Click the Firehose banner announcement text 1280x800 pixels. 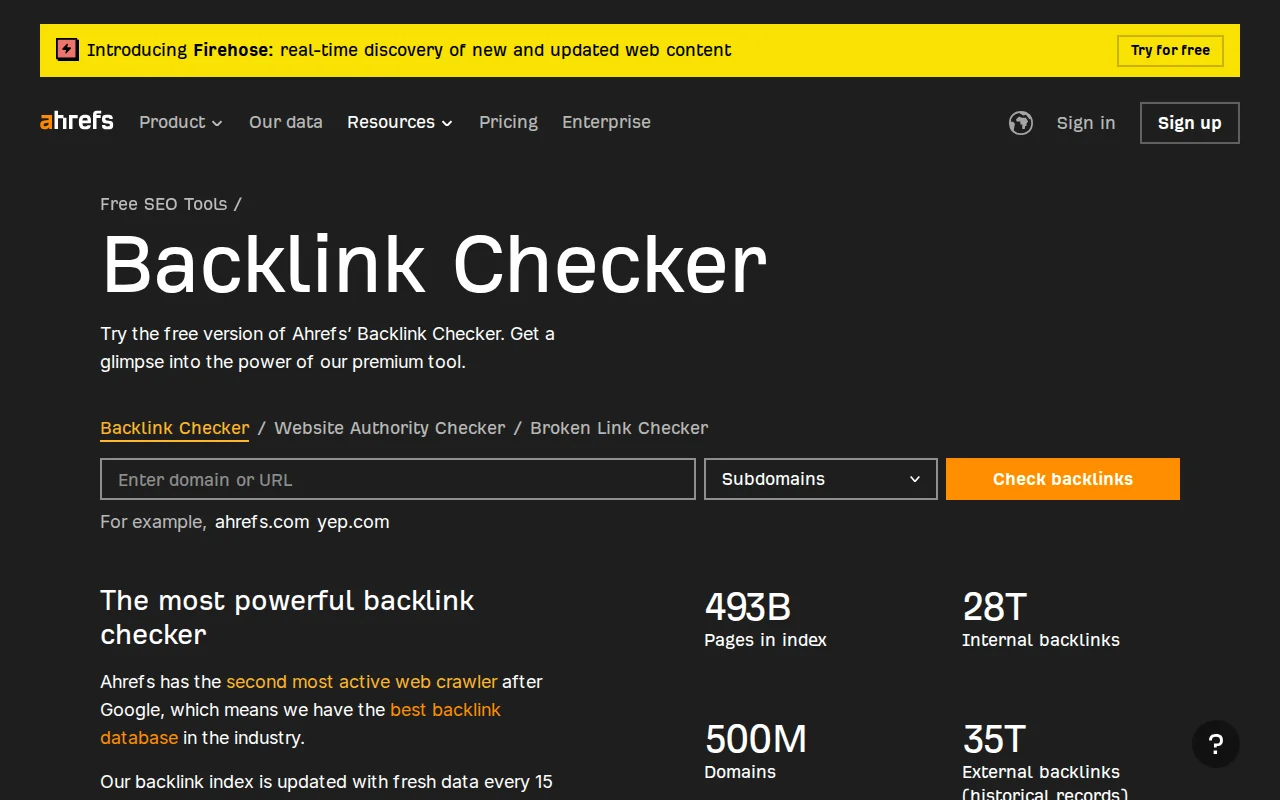point(409,50)
